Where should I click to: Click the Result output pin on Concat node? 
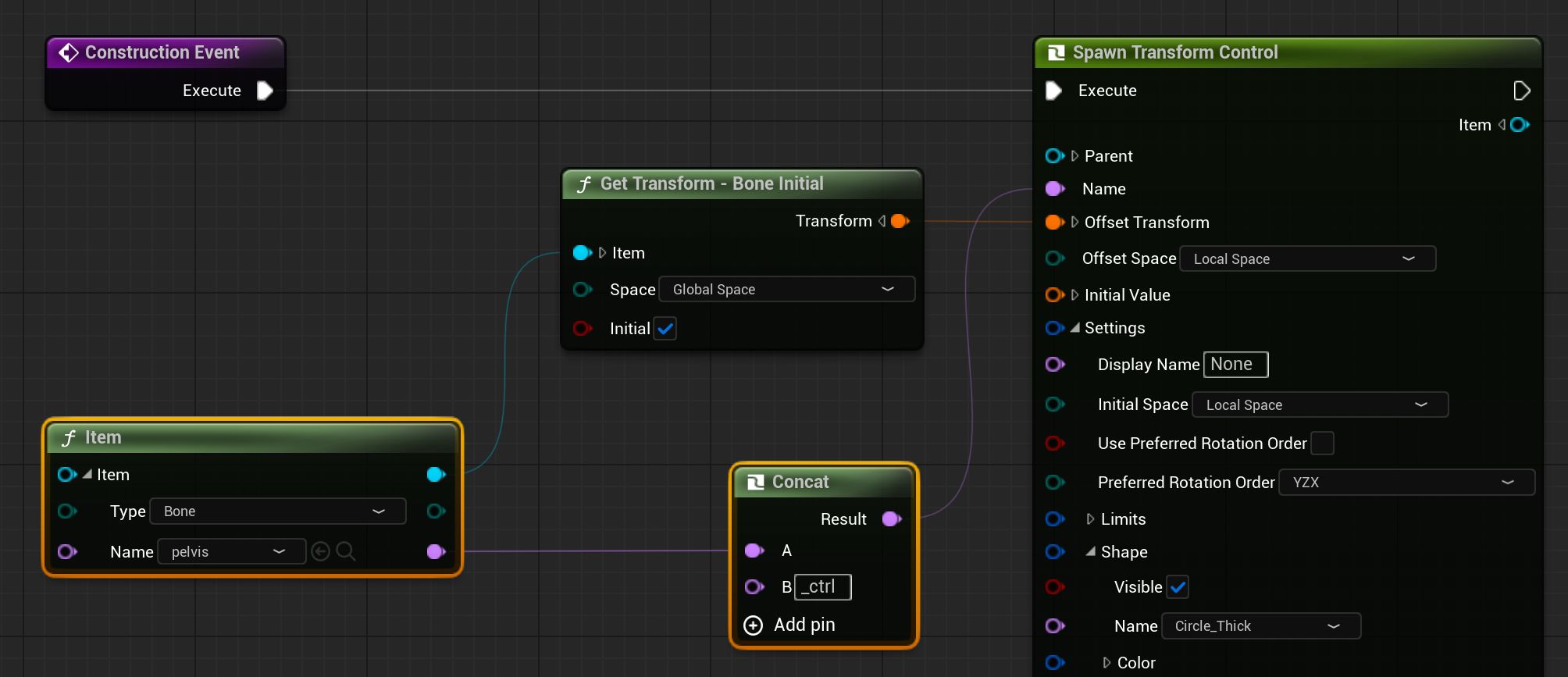(x=892, y=519)
